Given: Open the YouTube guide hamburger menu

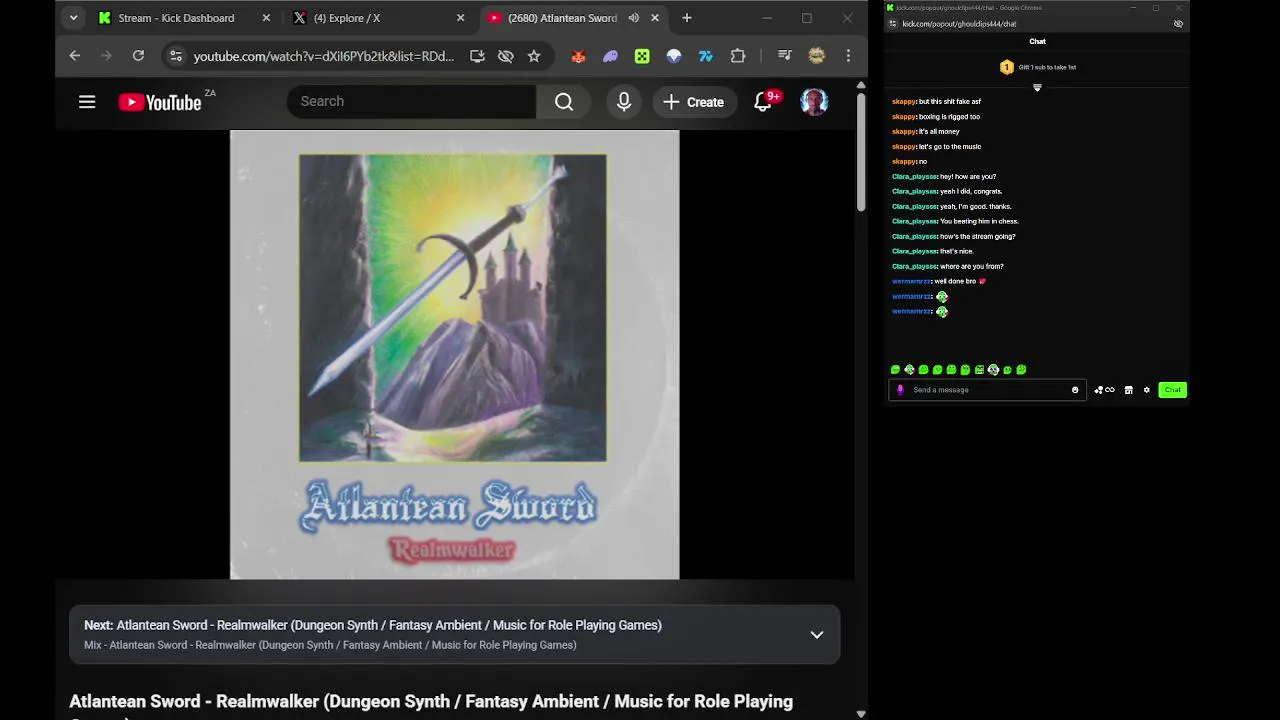Looking at the screenshot, I should point(87,102).
